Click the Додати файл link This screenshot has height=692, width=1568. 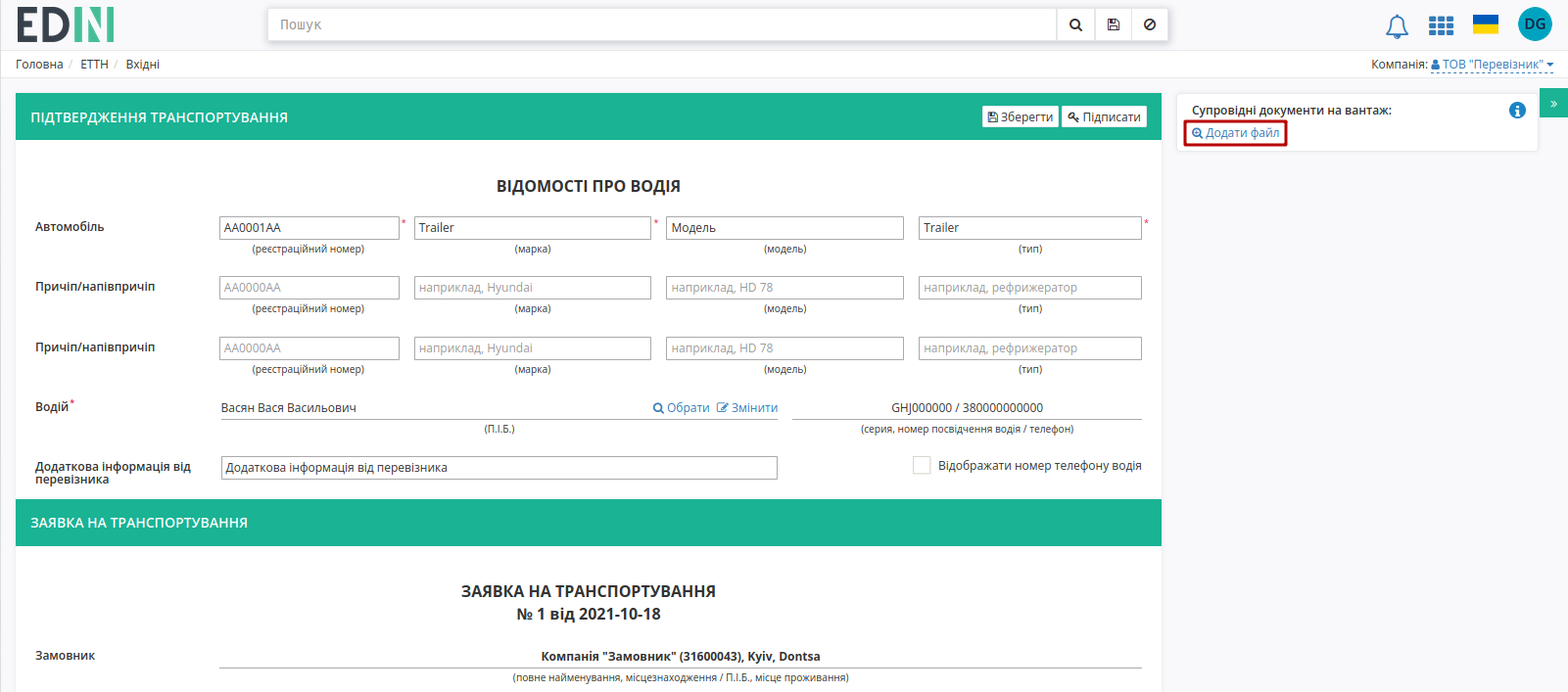1235,133
